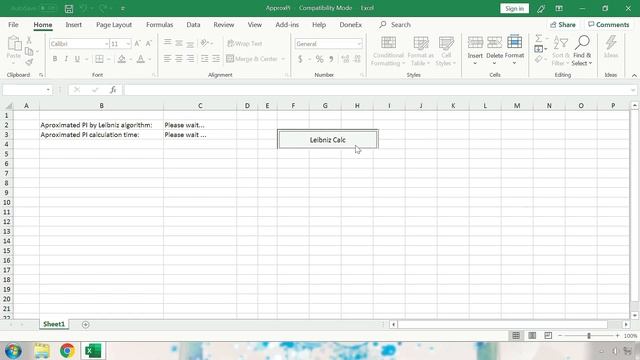This screenshot has width=640, height=360.
Task: Collapse the ribbon with the chevron
Action: (634, 76)
